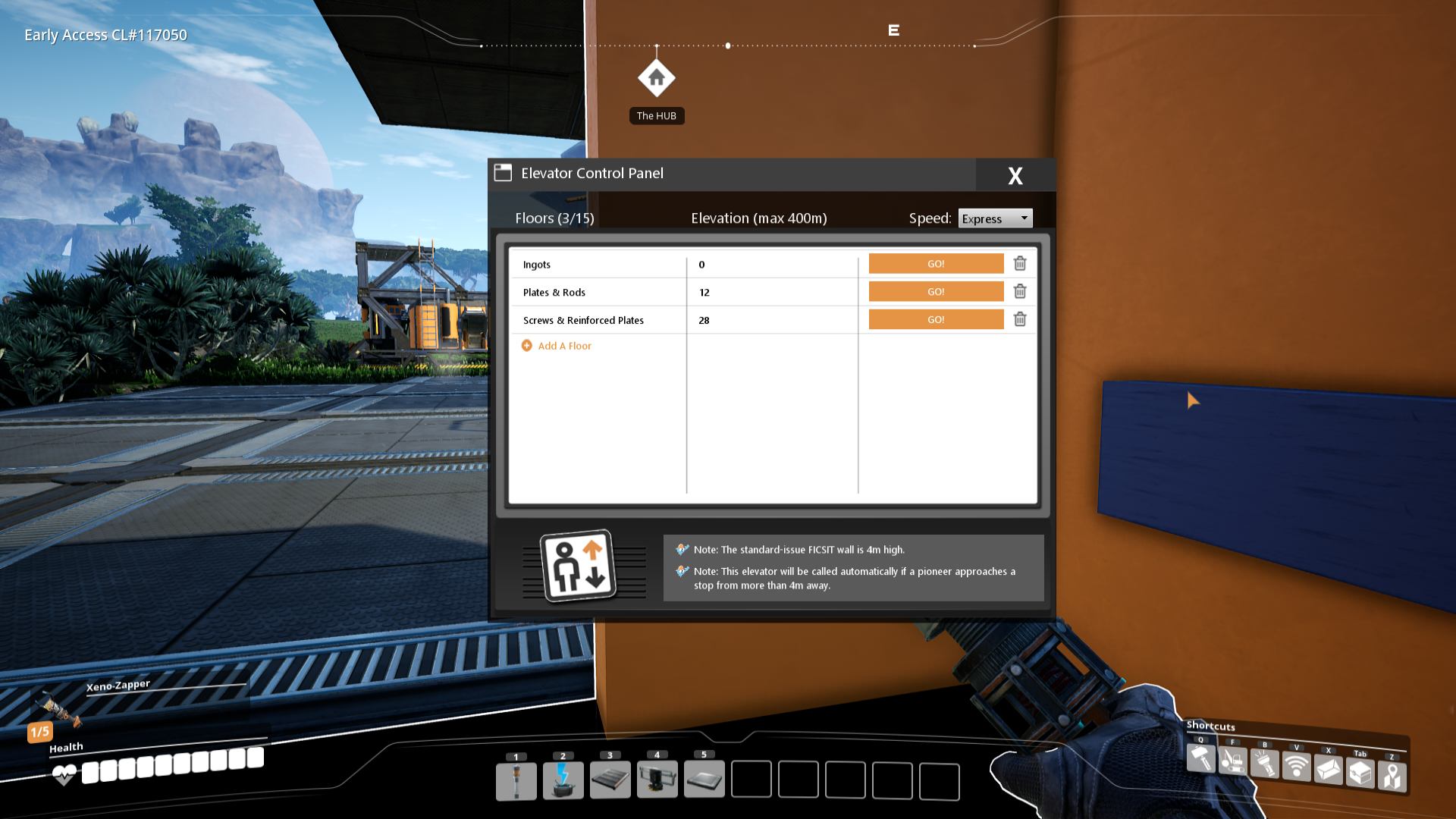This screenshot has width=1456, height=819.
Task: Select hotbar slot 5 foundation item
Action: (704, 778)
